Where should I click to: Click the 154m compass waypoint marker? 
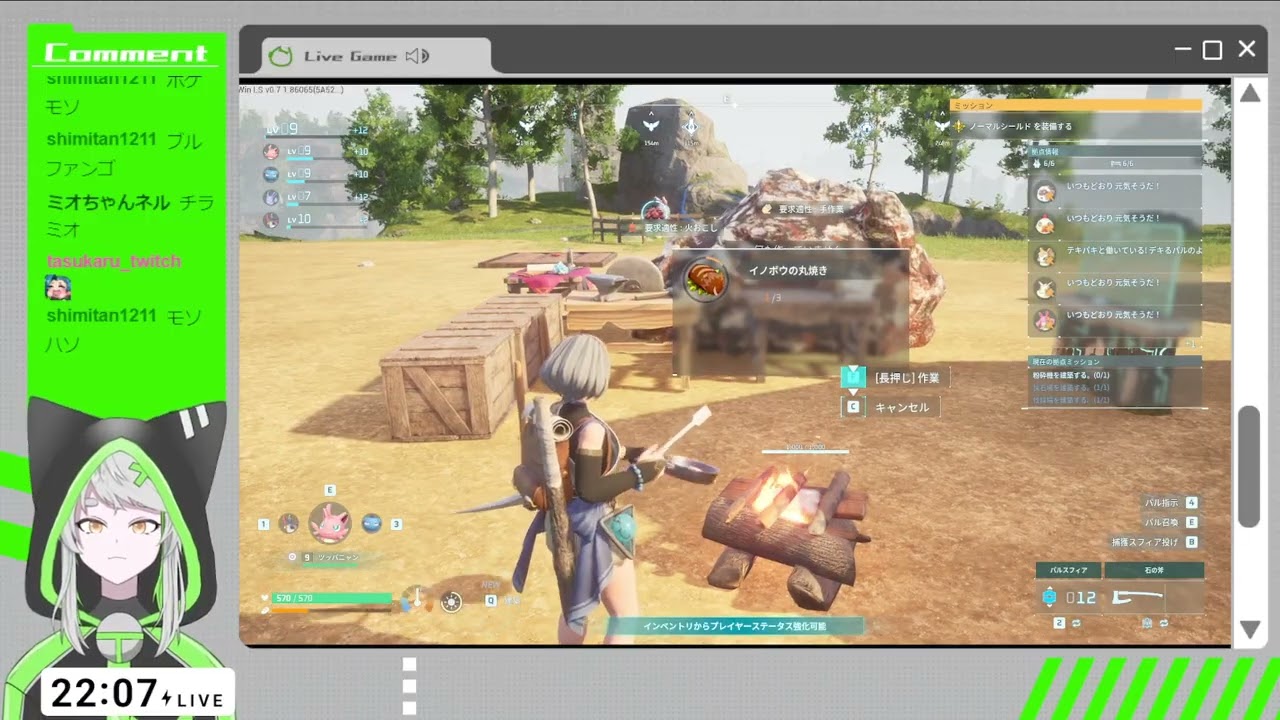tap(651, 128)
